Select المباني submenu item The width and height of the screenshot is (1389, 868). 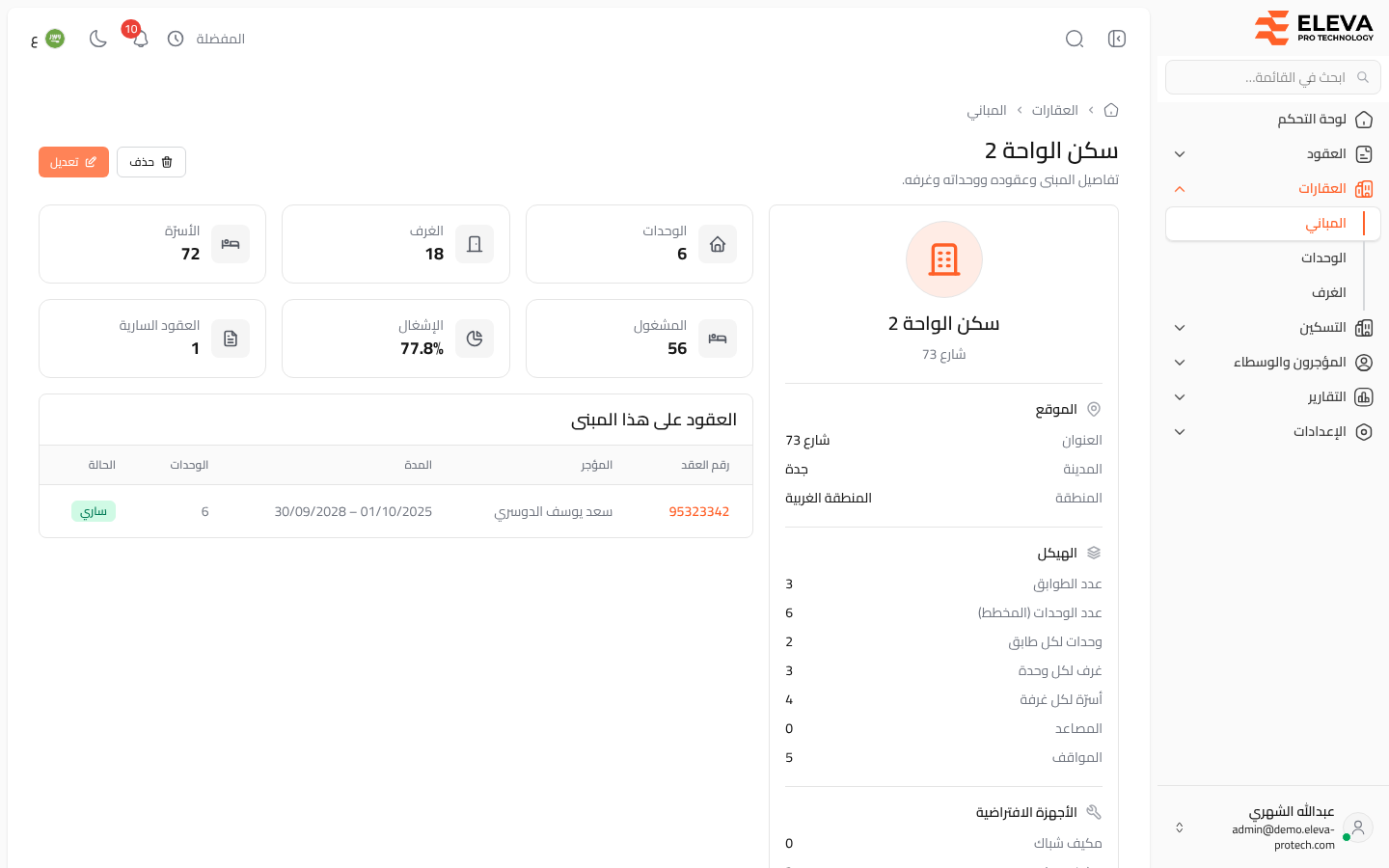[x=1273, y=224]
